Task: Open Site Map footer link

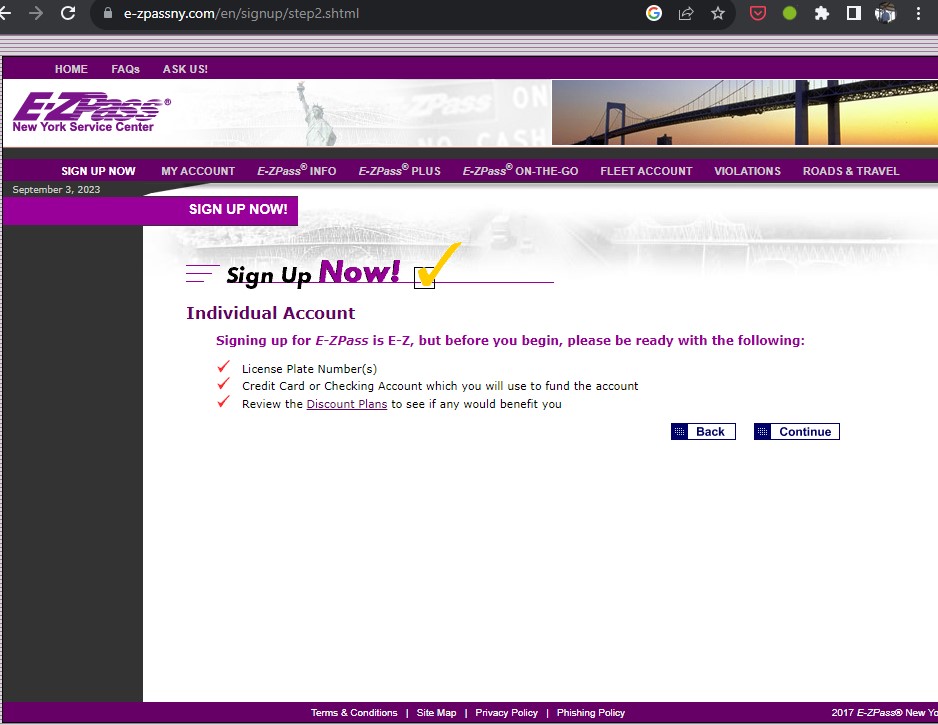Action: click(x=437, y=713)
